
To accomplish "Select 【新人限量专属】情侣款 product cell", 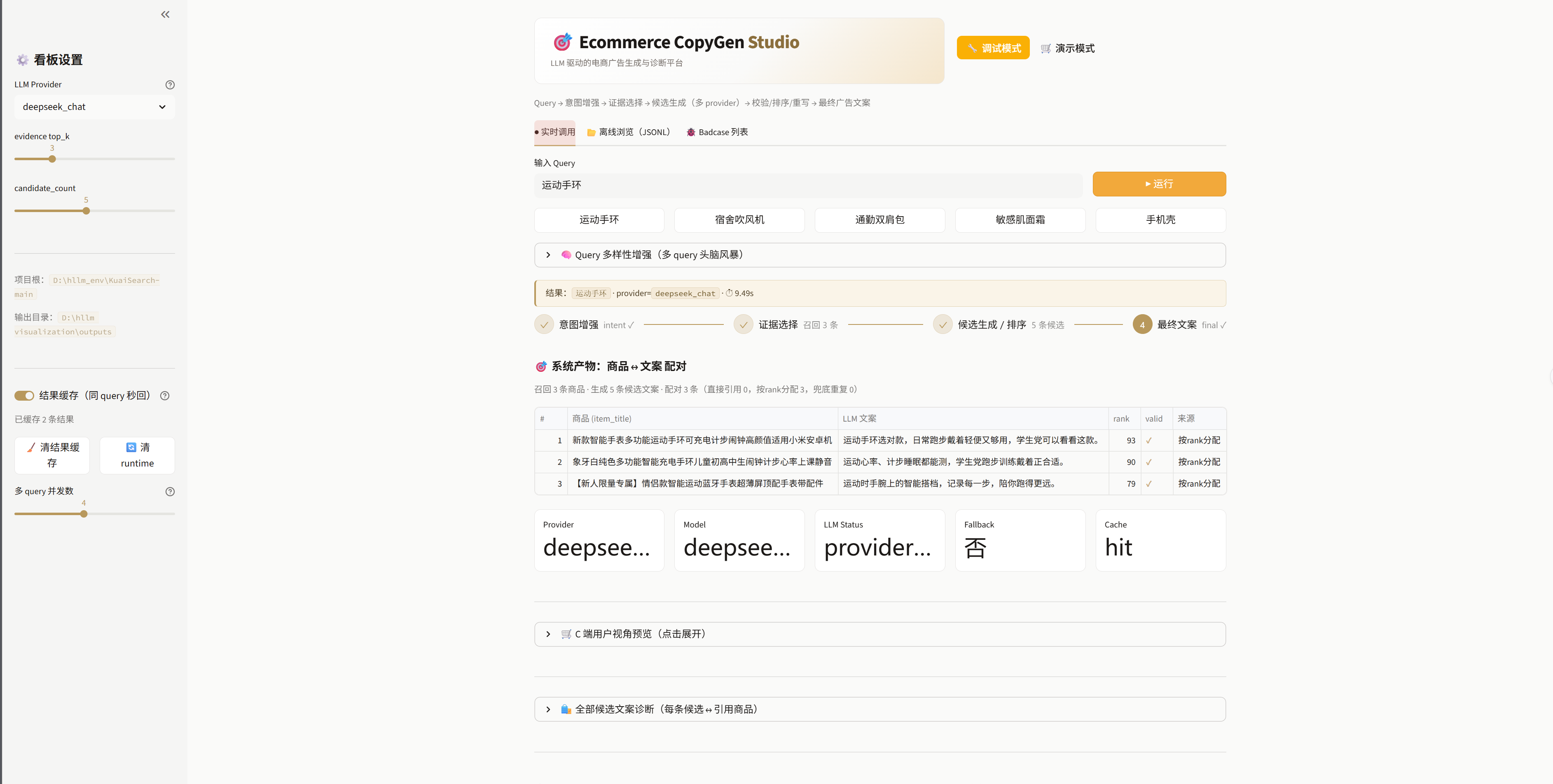I will tap(702, 484).
